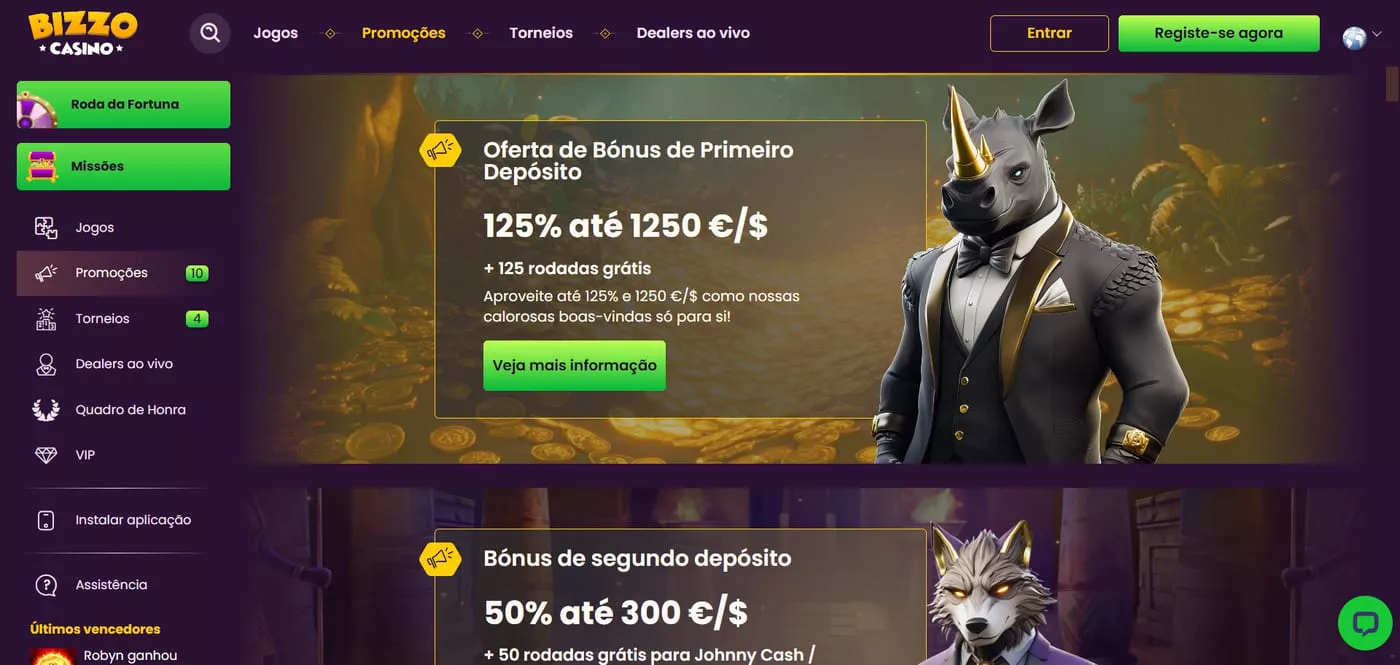This screenshot has width=1400, height=665.
Task: Open Promoções in the top navigation
Action: pyautogui.click(x=403, y=33)
